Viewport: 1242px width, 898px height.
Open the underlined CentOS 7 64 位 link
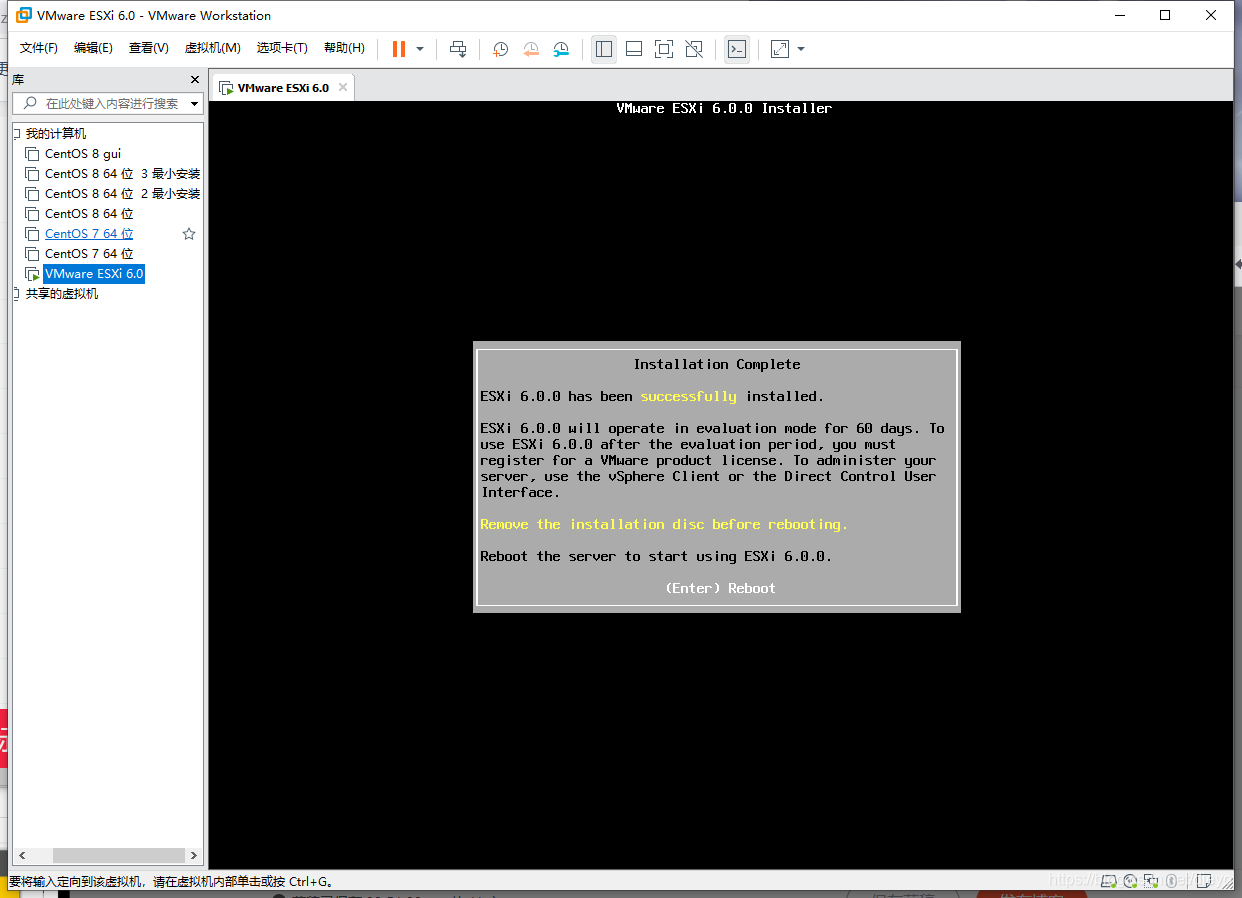(x=89, y=234)
